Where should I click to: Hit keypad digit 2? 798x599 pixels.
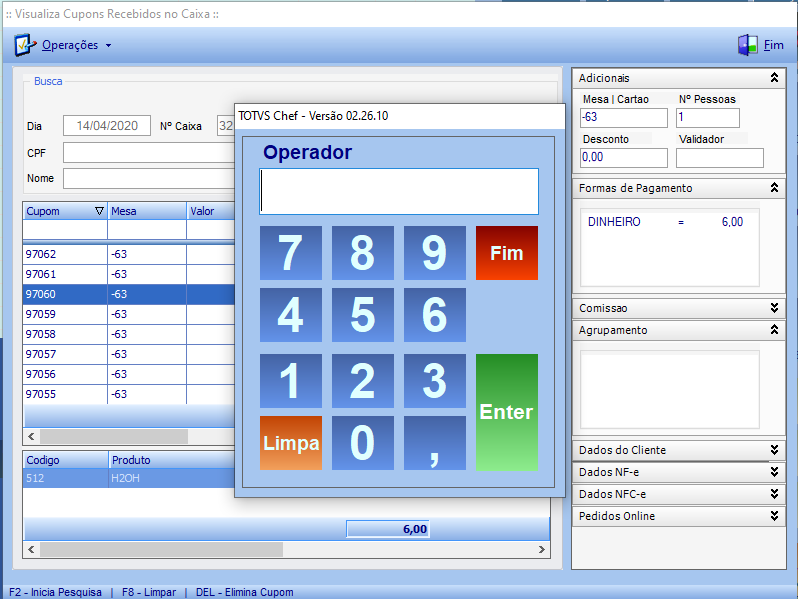click(363, 381)
